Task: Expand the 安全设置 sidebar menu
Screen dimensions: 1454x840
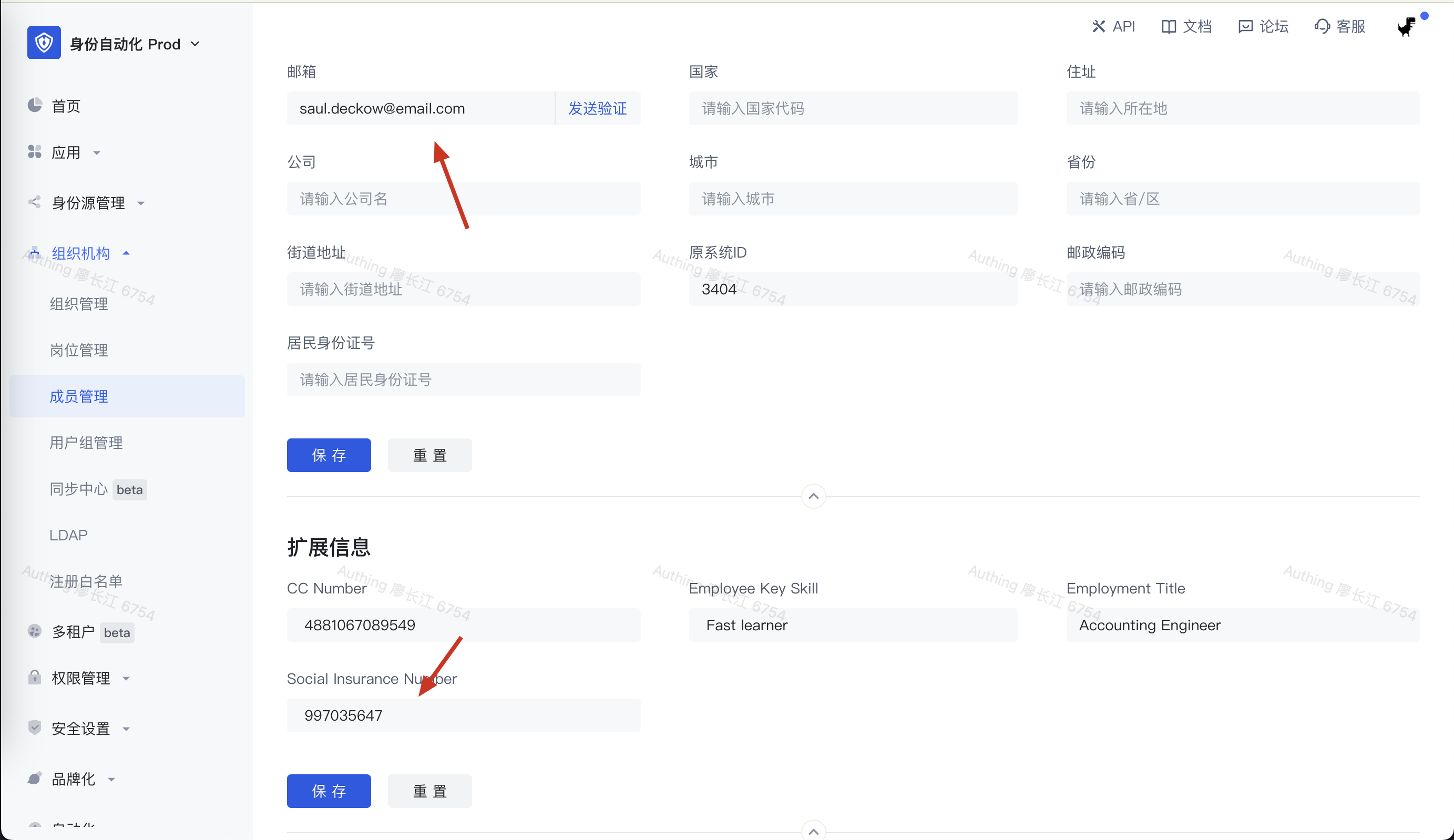Action: pyautogui.click(x=81, y=728)
